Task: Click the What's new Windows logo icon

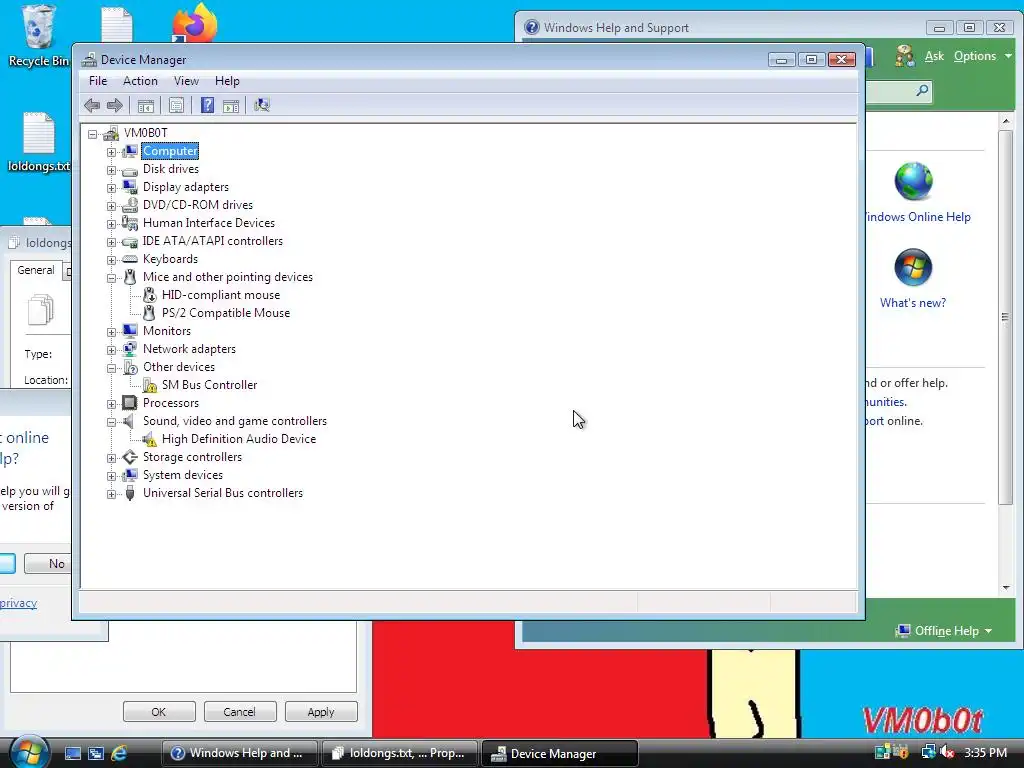Action: 913,268
